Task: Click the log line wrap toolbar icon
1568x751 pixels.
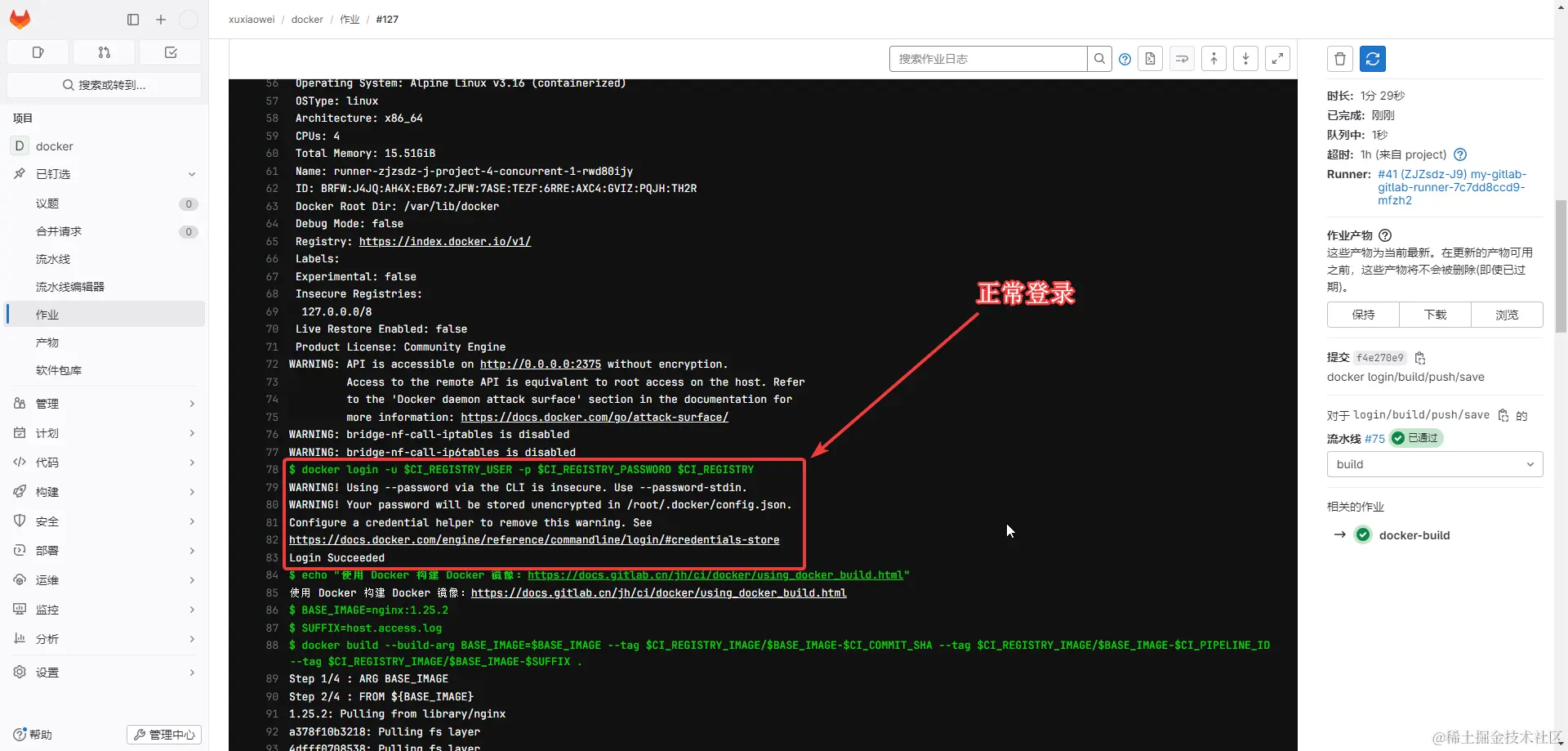Action: 1182,59
